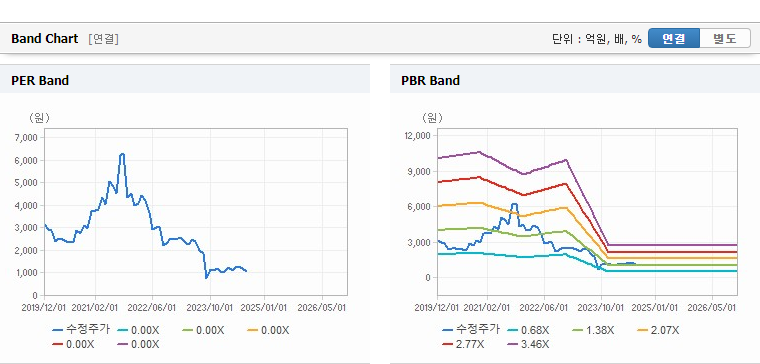Toggle 수정주가 series in PBR Band legend

(471, 330)
